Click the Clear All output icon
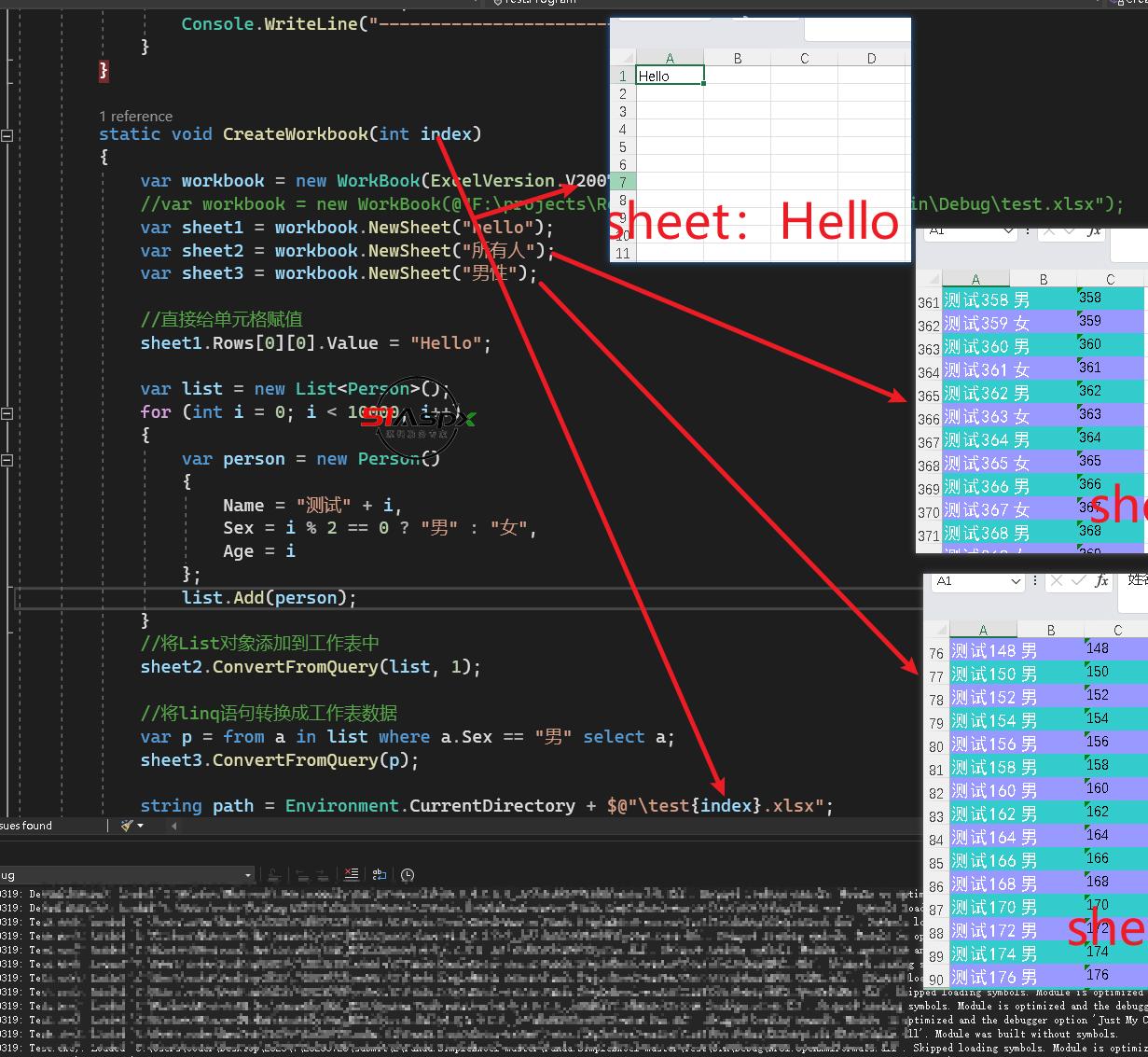Viewport: 1148px width, 1057px height. point(351,874)
